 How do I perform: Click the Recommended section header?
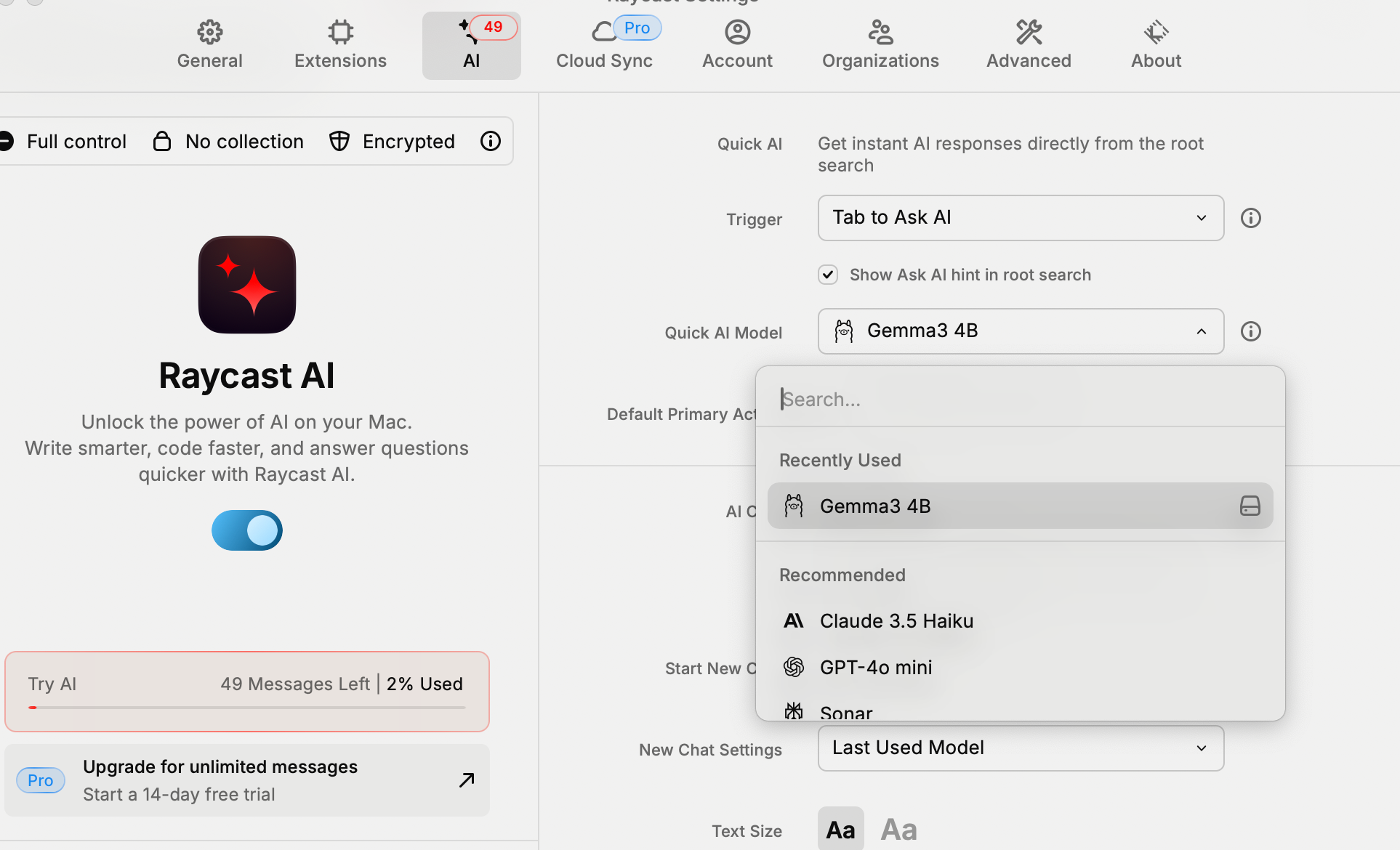coord(842,575)
